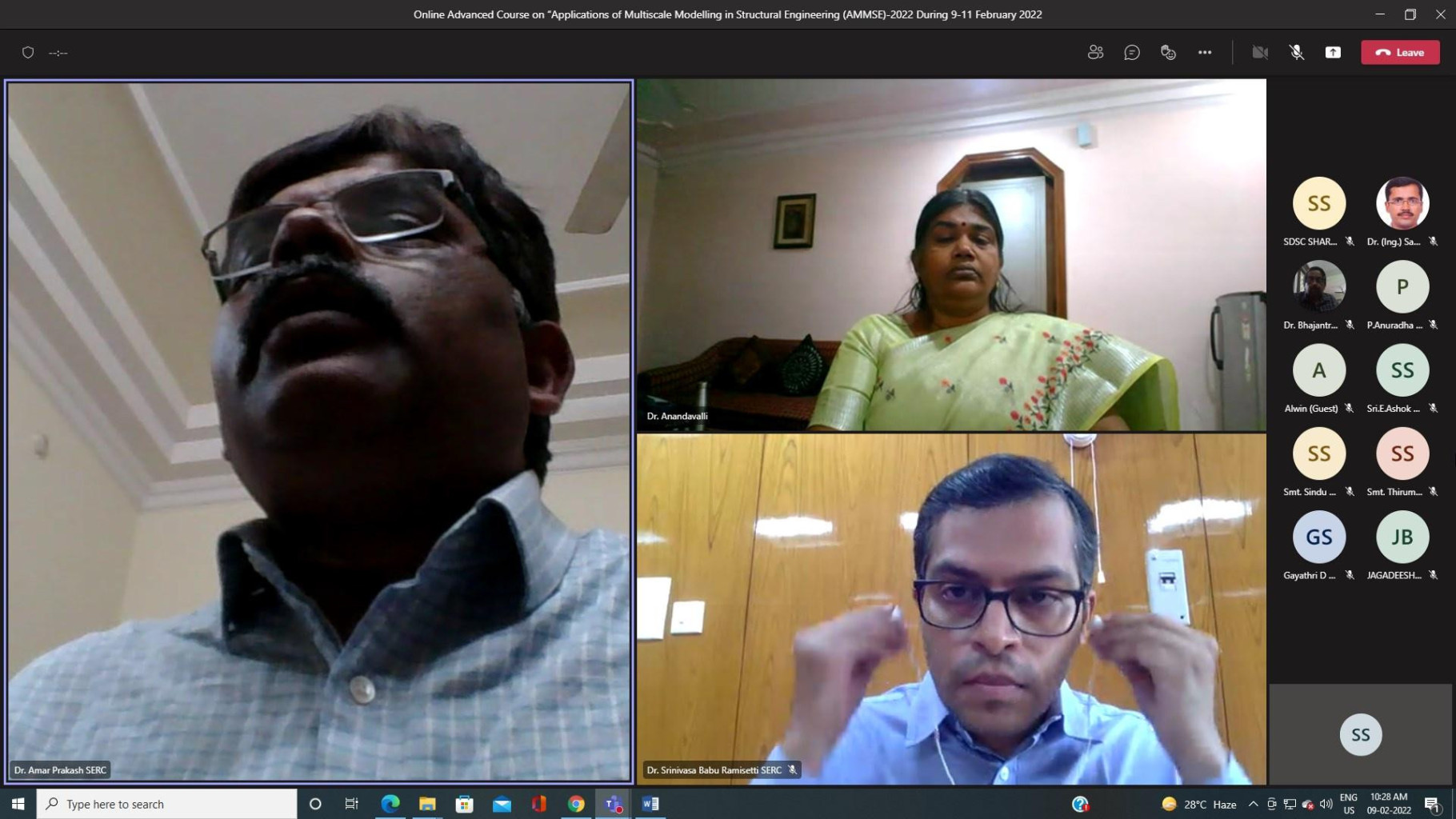Viewport: 1456px width, 819px height.
Task: Open Google Chrome from taskbar
Action: pos(576,804)
